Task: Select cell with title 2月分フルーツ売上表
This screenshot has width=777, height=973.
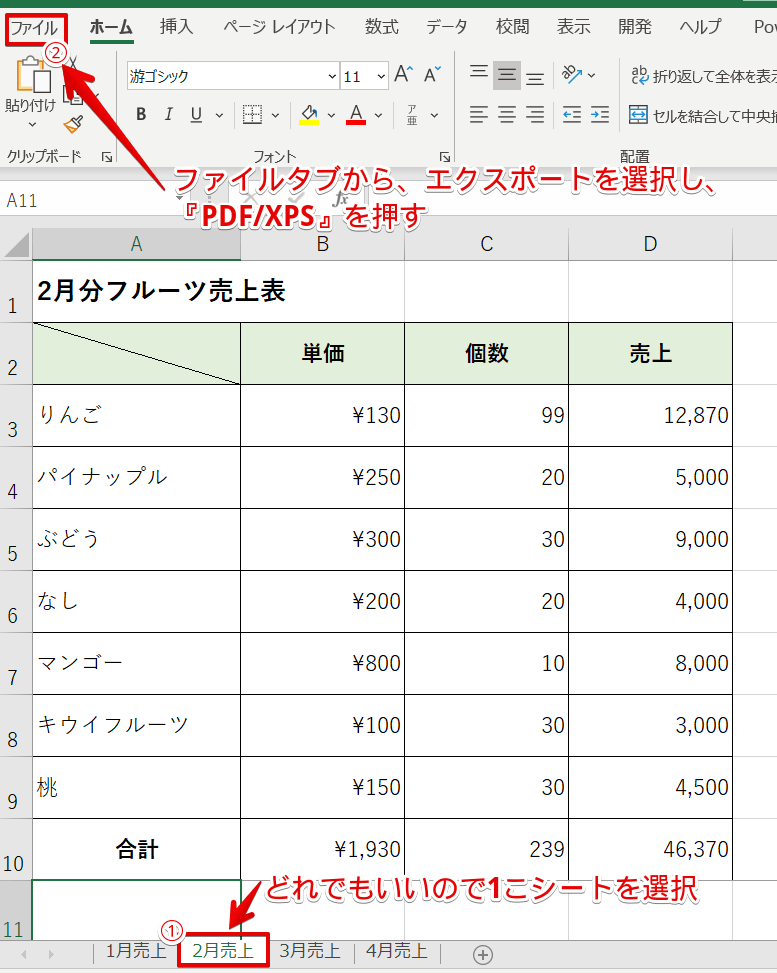Action: coord(137,292)
